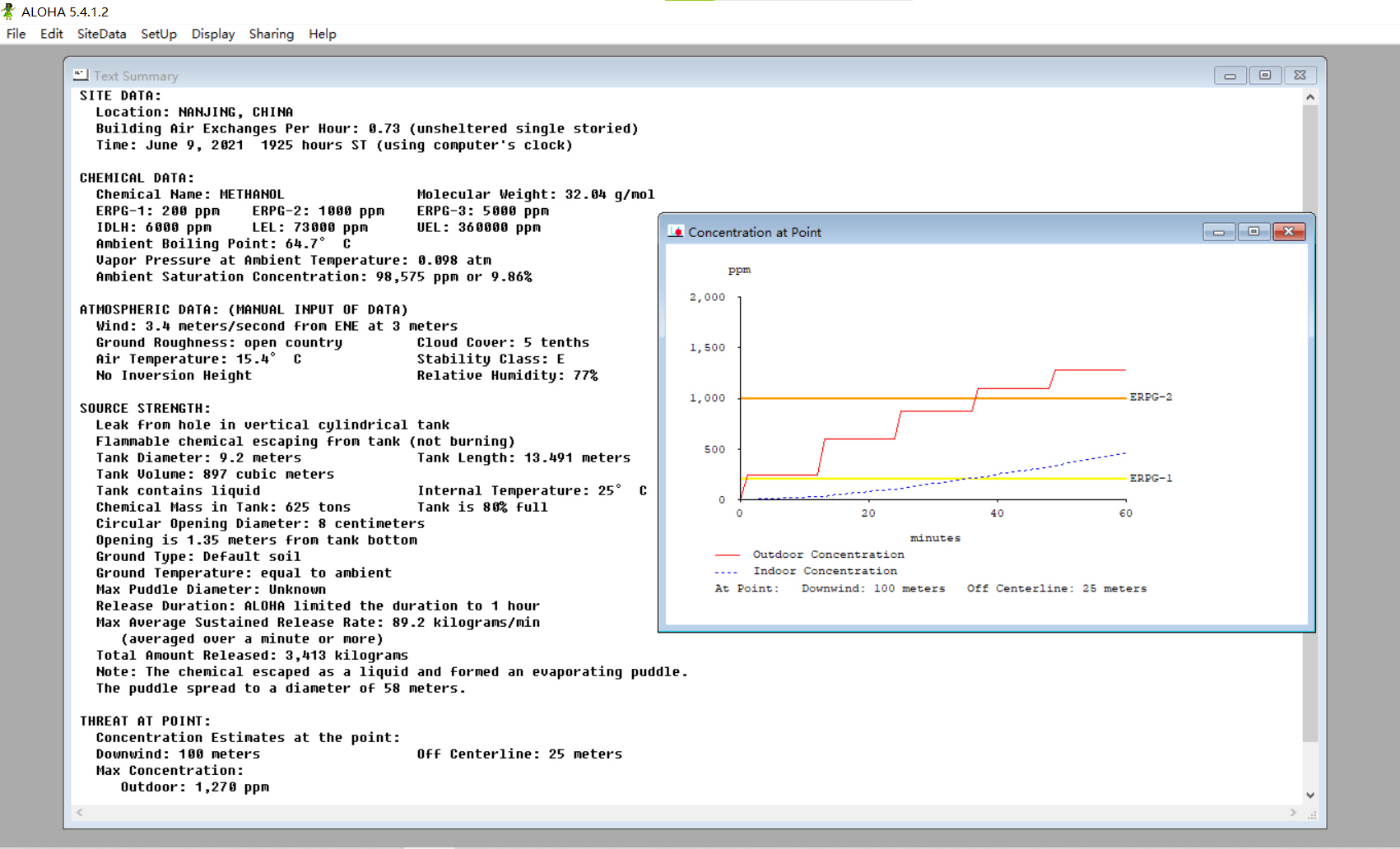Open the File menu
Screen dimensions: 1400x849
[x=16, y=34]
